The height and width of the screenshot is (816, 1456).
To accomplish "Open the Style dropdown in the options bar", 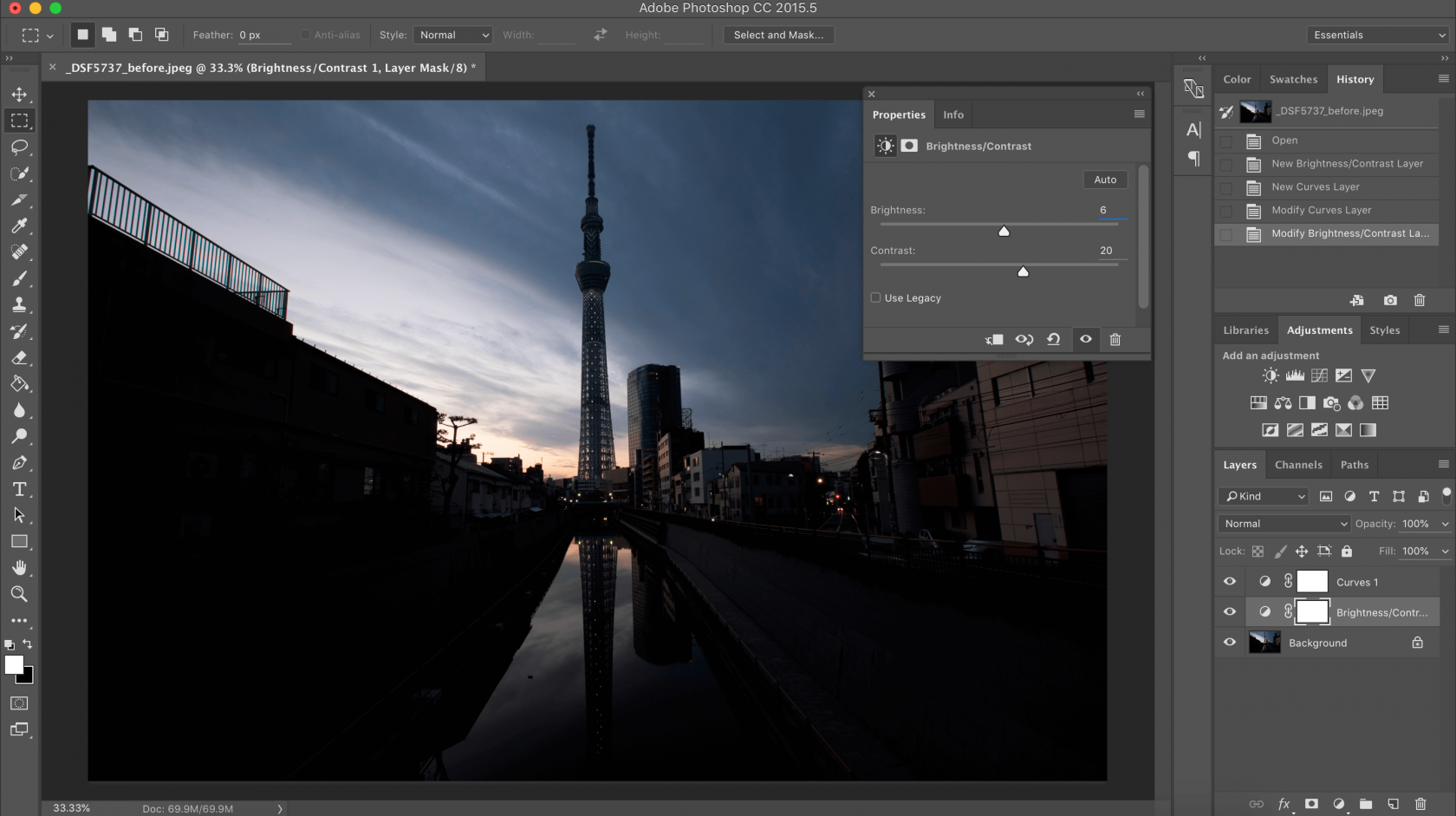I will (452, 35).
